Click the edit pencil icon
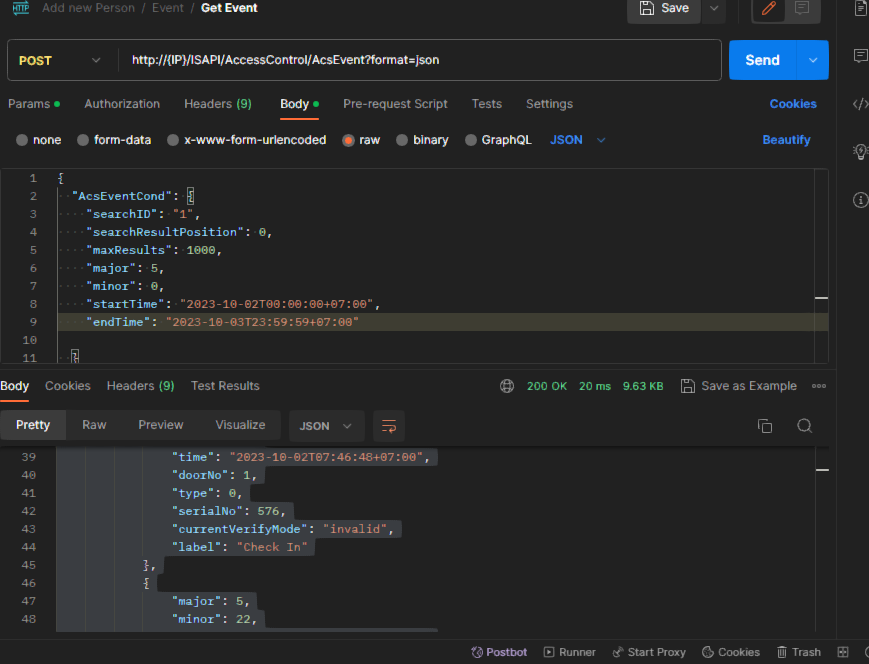 pyautogui.click(x=769, y=9)
